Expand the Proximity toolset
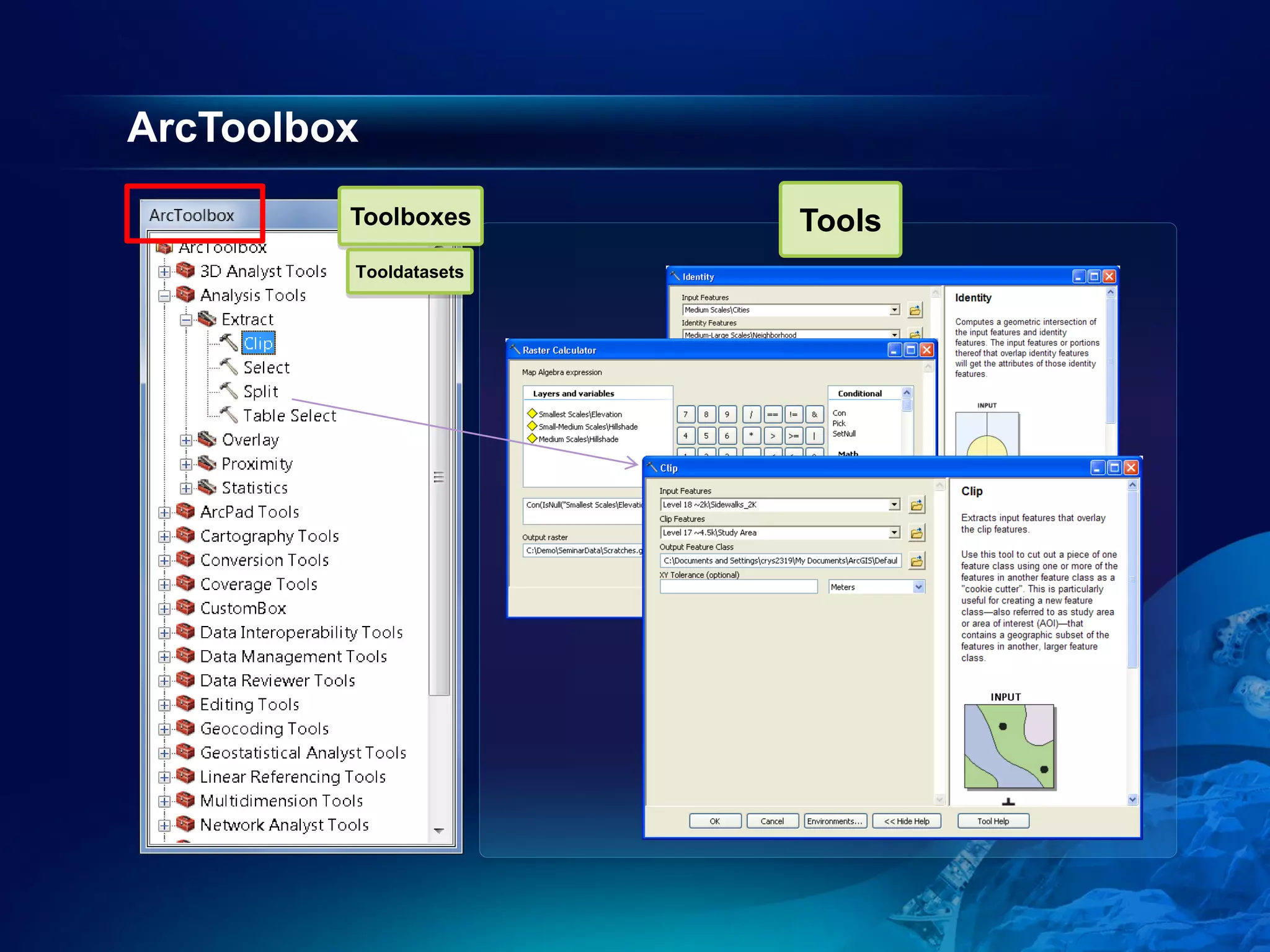The height and width of the screenshot is (952, 1270). pyautogui.click(x=186, y=464)
